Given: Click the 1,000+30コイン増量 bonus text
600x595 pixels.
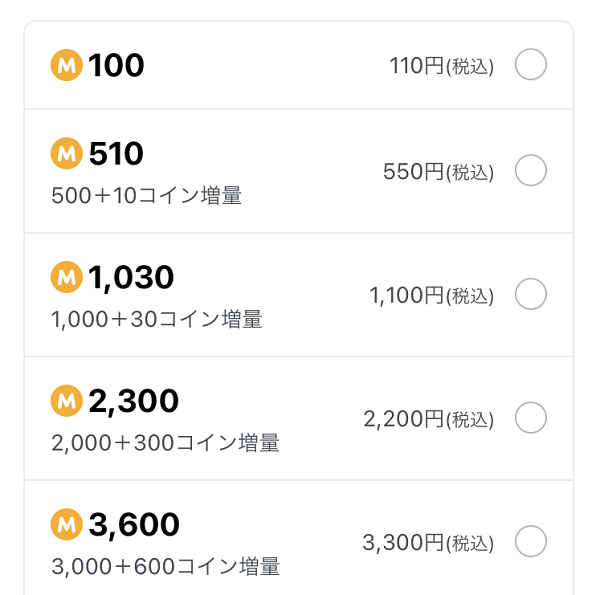Looking at the screenshot, I should [x=157, y=319].
